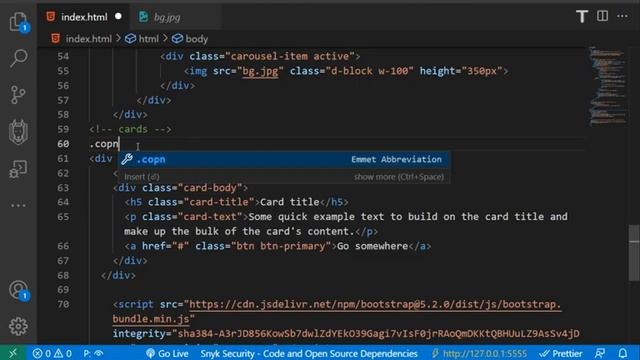
Task: Split the editor right
Action: [602, 16]
